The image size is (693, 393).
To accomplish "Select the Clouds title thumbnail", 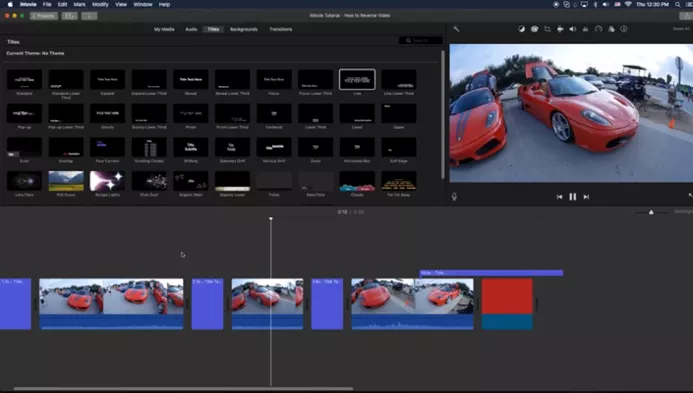I will [x=357, y=181].
